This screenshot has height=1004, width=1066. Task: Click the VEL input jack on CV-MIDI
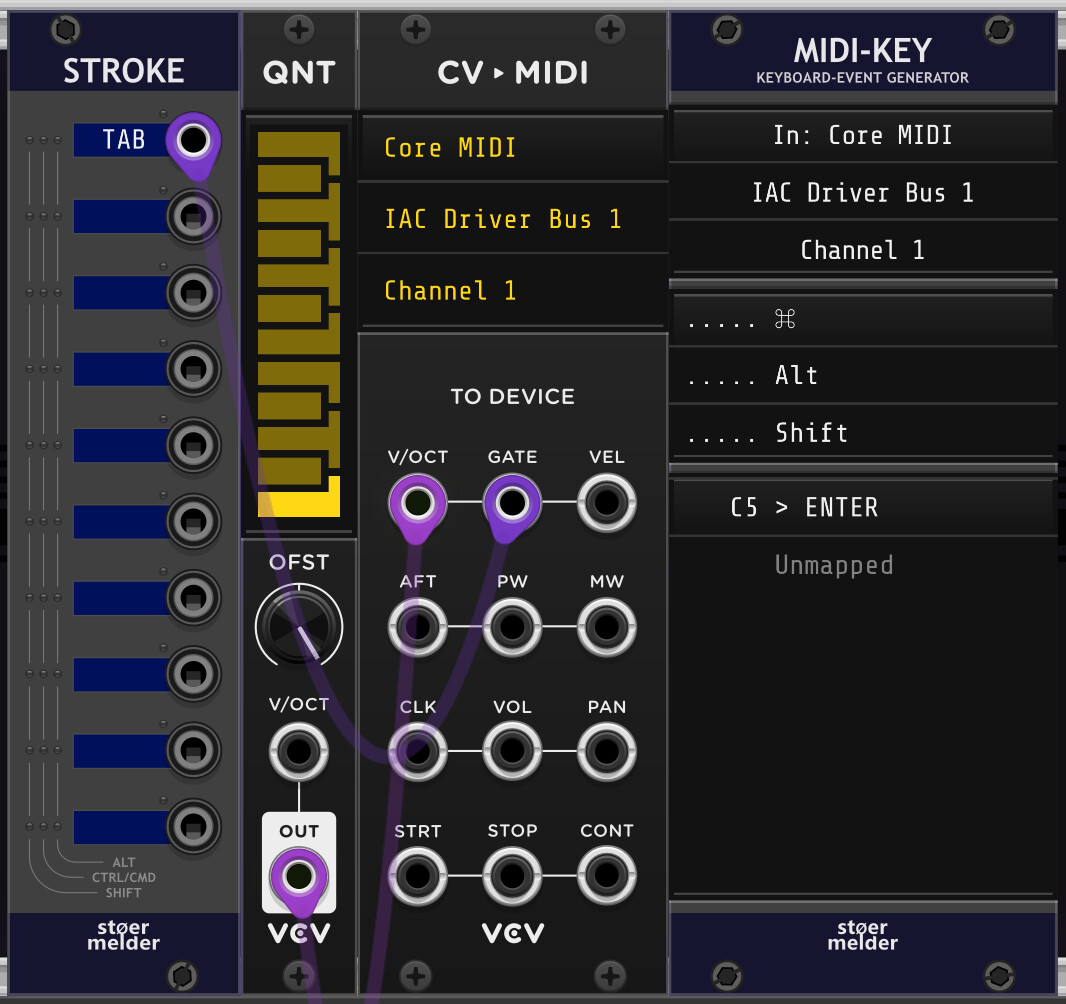pyautogui.click(x=606, y=502)
